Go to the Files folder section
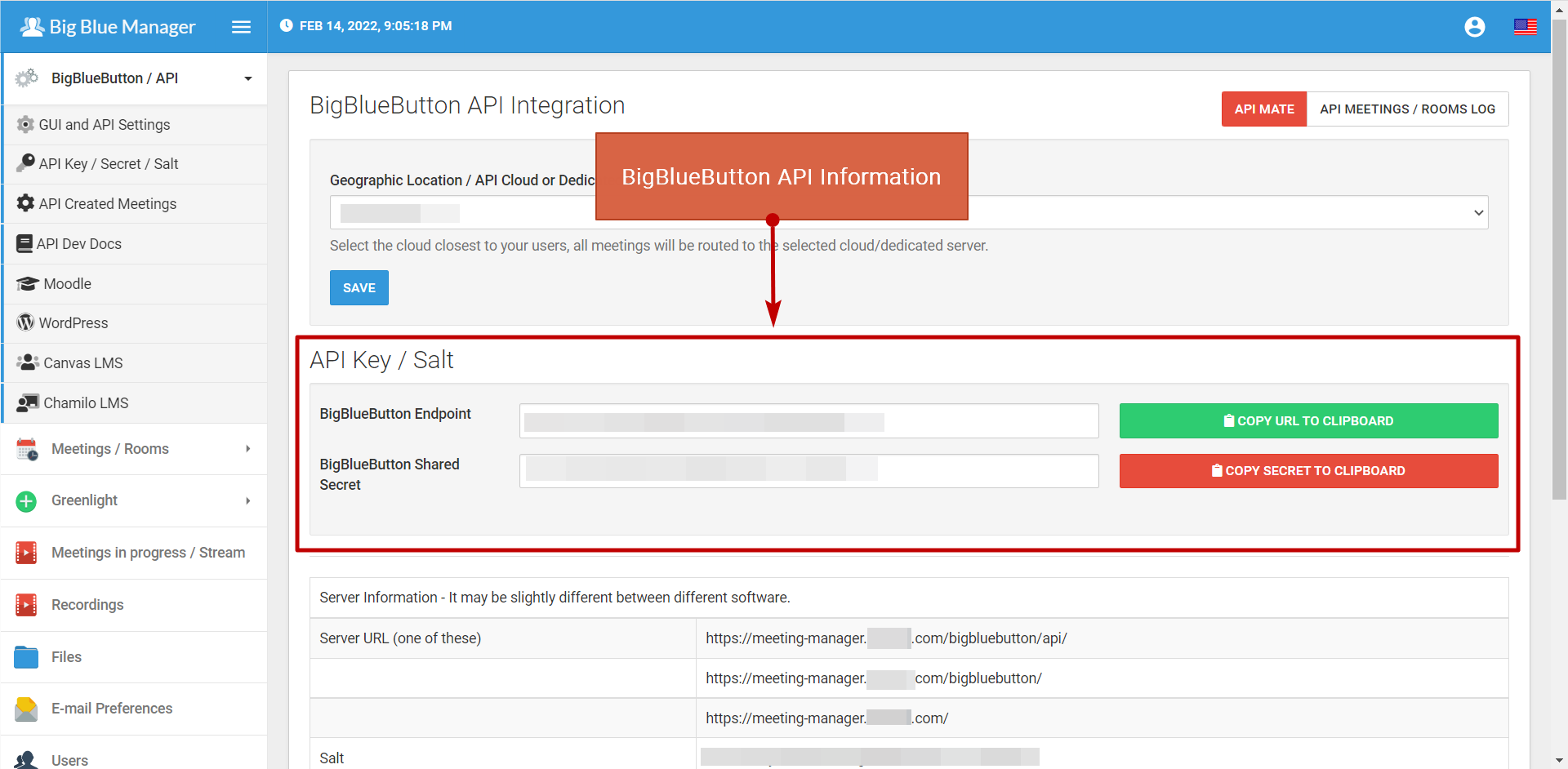 66,657
